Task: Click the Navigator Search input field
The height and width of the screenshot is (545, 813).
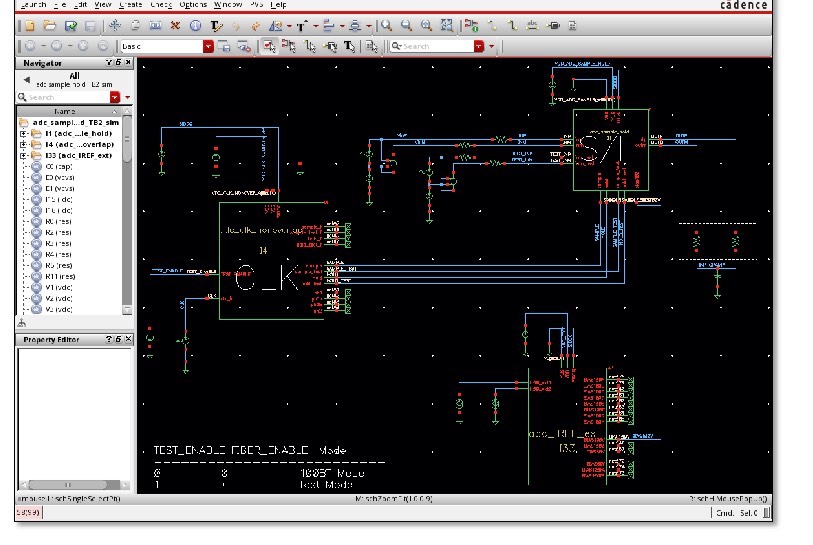Action: click(63, 97)
